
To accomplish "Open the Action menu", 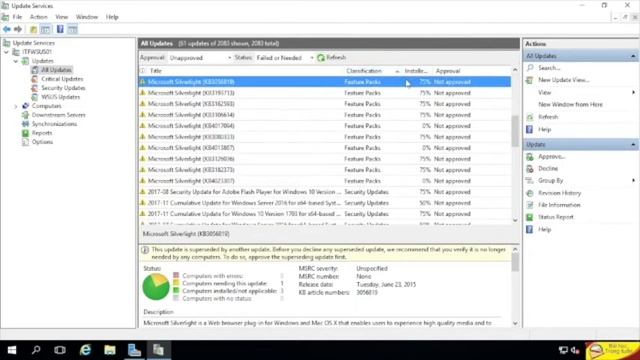I will coord(38,17).
